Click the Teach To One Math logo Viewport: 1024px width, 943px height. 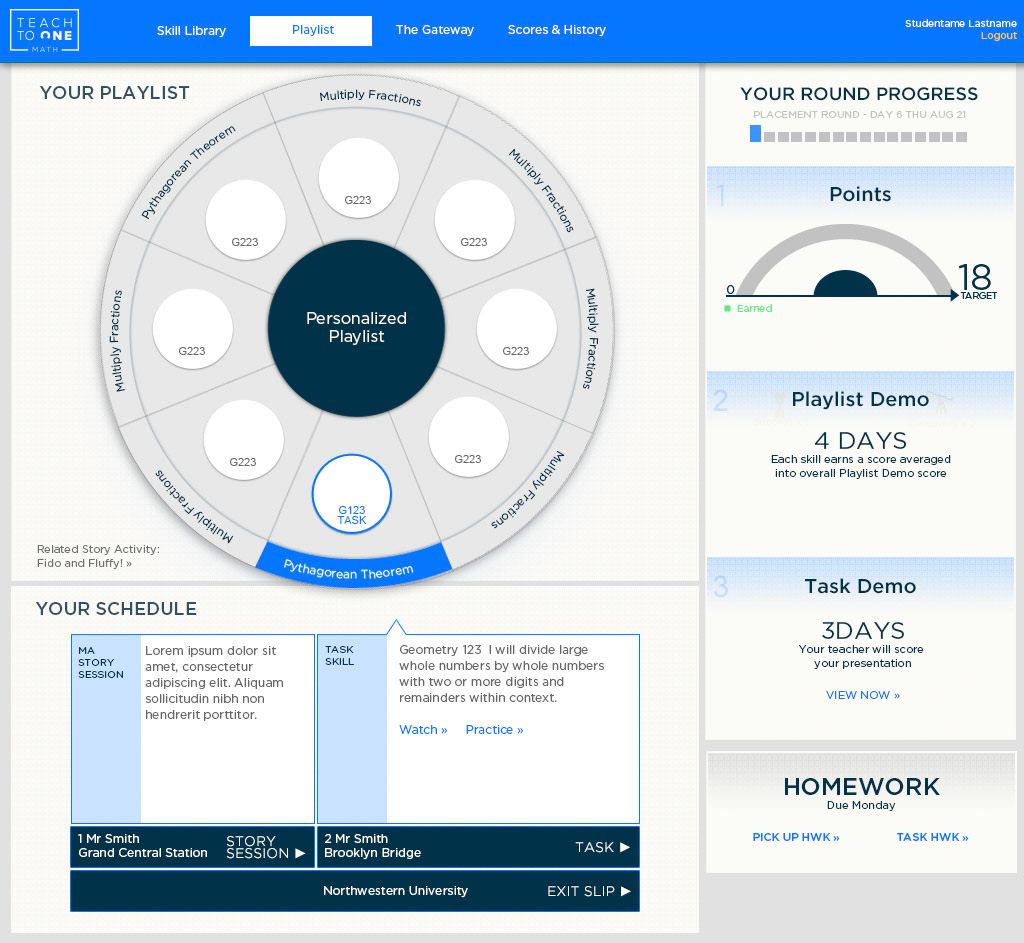[44, 30]
